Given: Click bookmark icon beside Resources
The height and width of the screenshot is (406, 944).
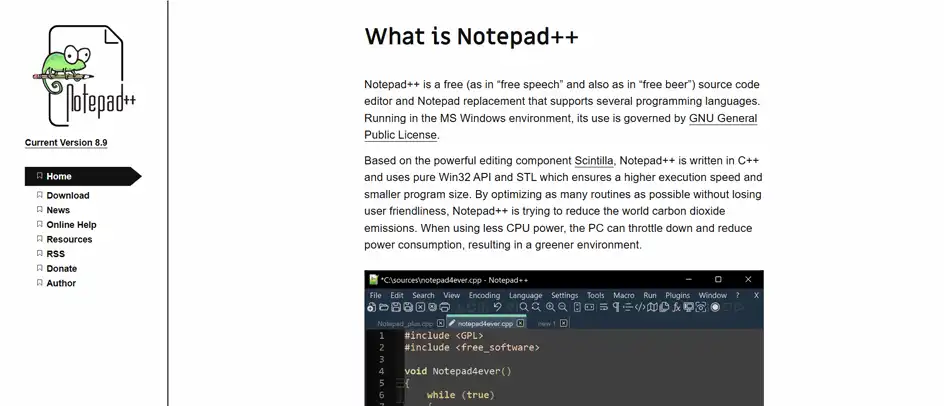Looking at the screenshot, I should (x=40, y=239).
